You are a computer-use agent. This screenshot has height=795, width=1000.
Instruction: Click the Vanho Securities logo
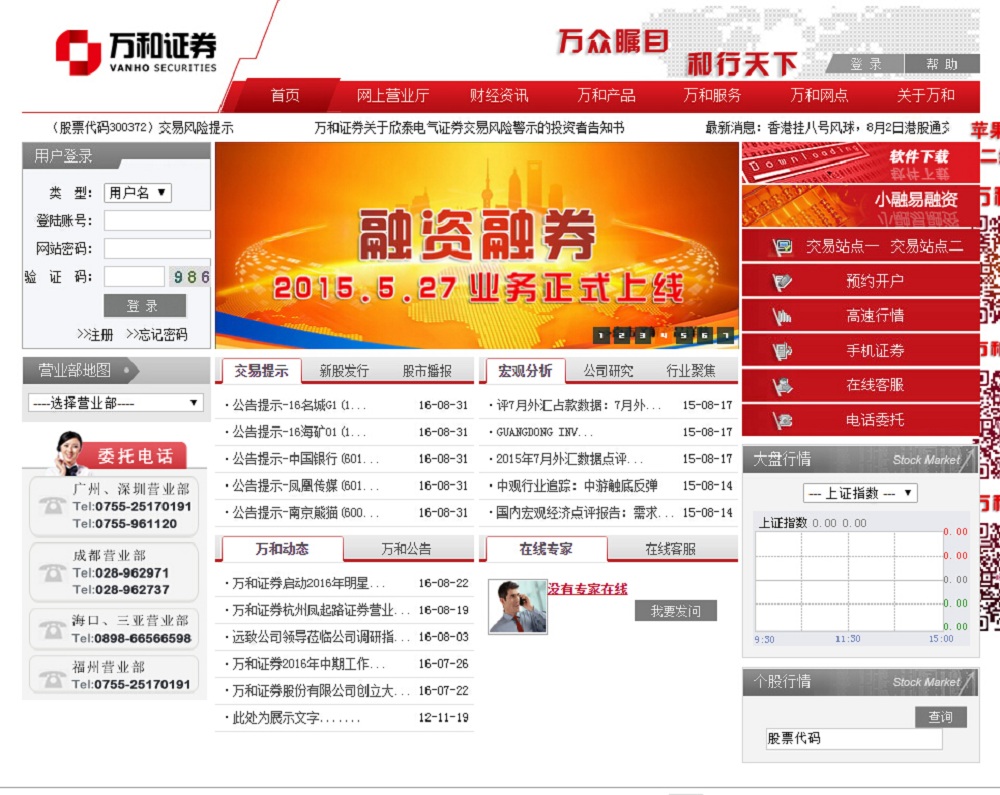(x=136, y=52)
